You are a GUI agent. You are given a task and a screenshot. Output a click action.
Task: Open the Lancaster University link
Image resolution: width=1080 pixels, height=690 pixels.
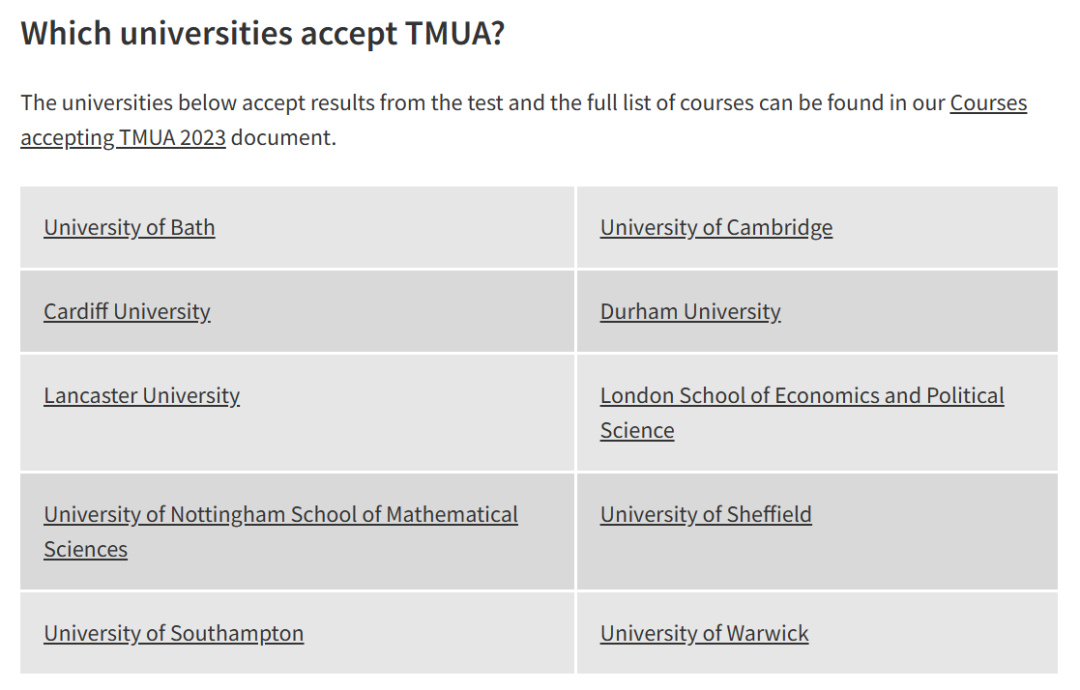tap(142, 395)
